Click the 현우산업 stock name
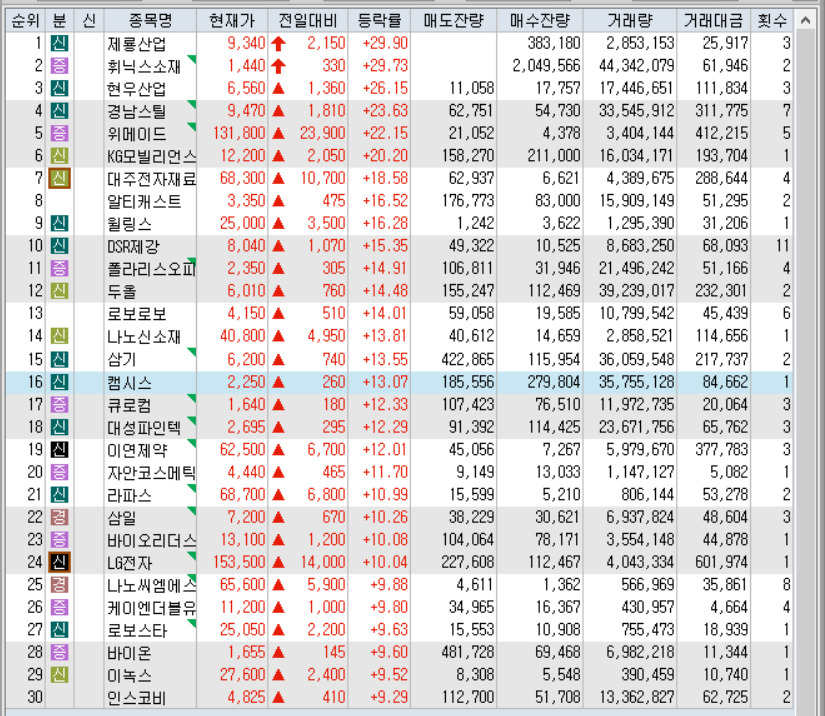This screenshot has height=716, width=825. click(137, 89)
